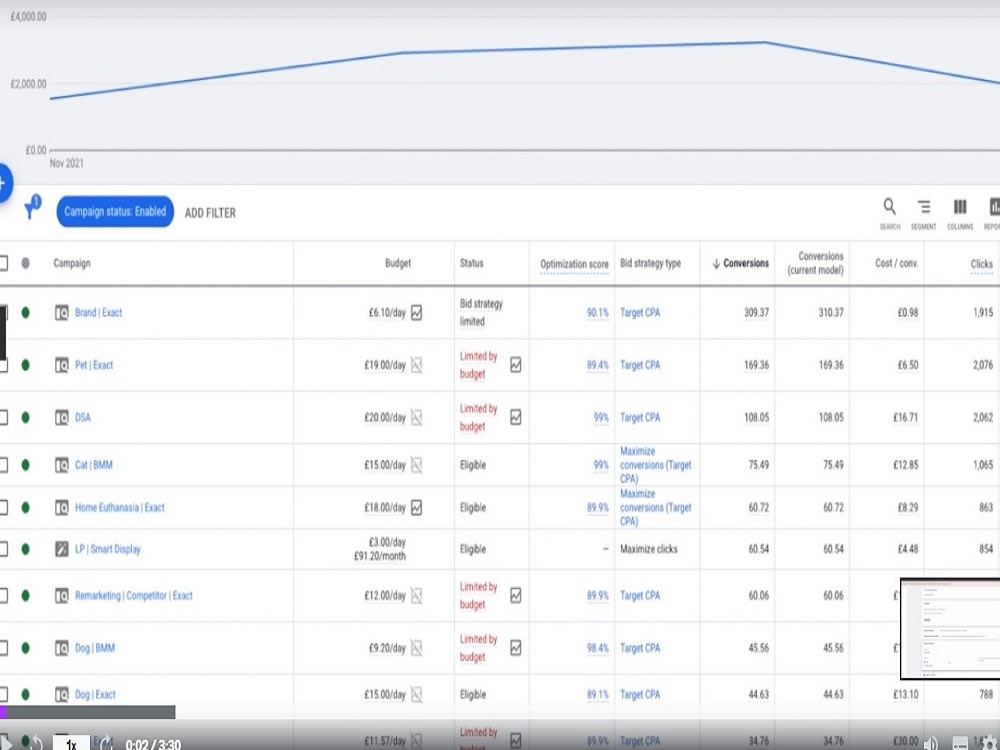Tick the checkbox for DSA campaign
Image resolution: width=1000 pixels, height=750 pixels.
pos(3,417)
